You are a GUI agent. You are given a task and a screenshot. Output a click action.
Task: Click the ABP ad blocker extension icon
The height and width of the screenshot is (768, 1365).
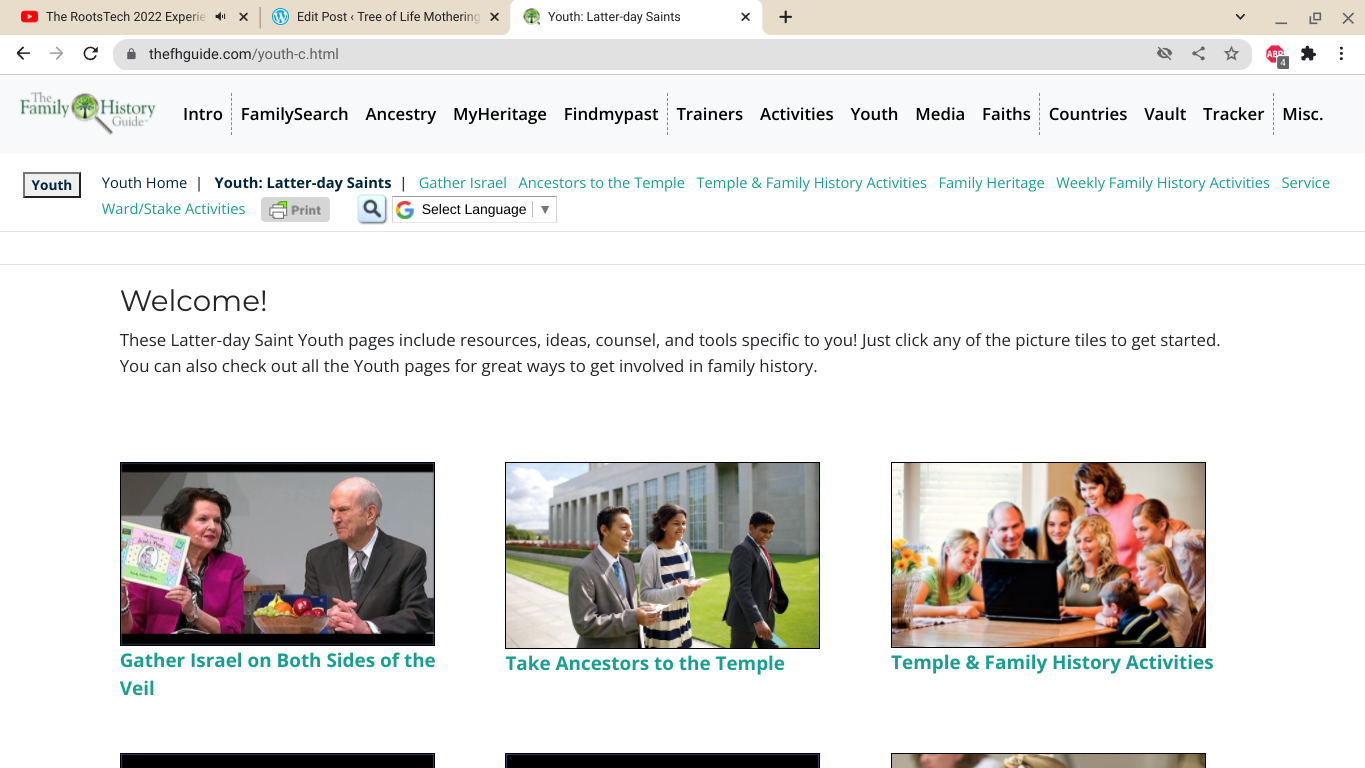pyautogui.click(x=1275, y=54)
